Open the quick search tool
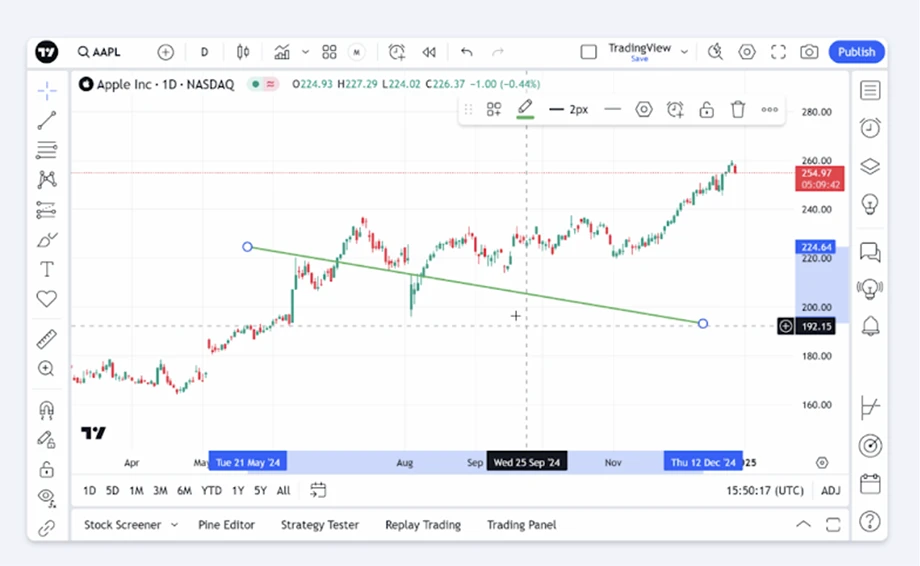 [715, 52]
